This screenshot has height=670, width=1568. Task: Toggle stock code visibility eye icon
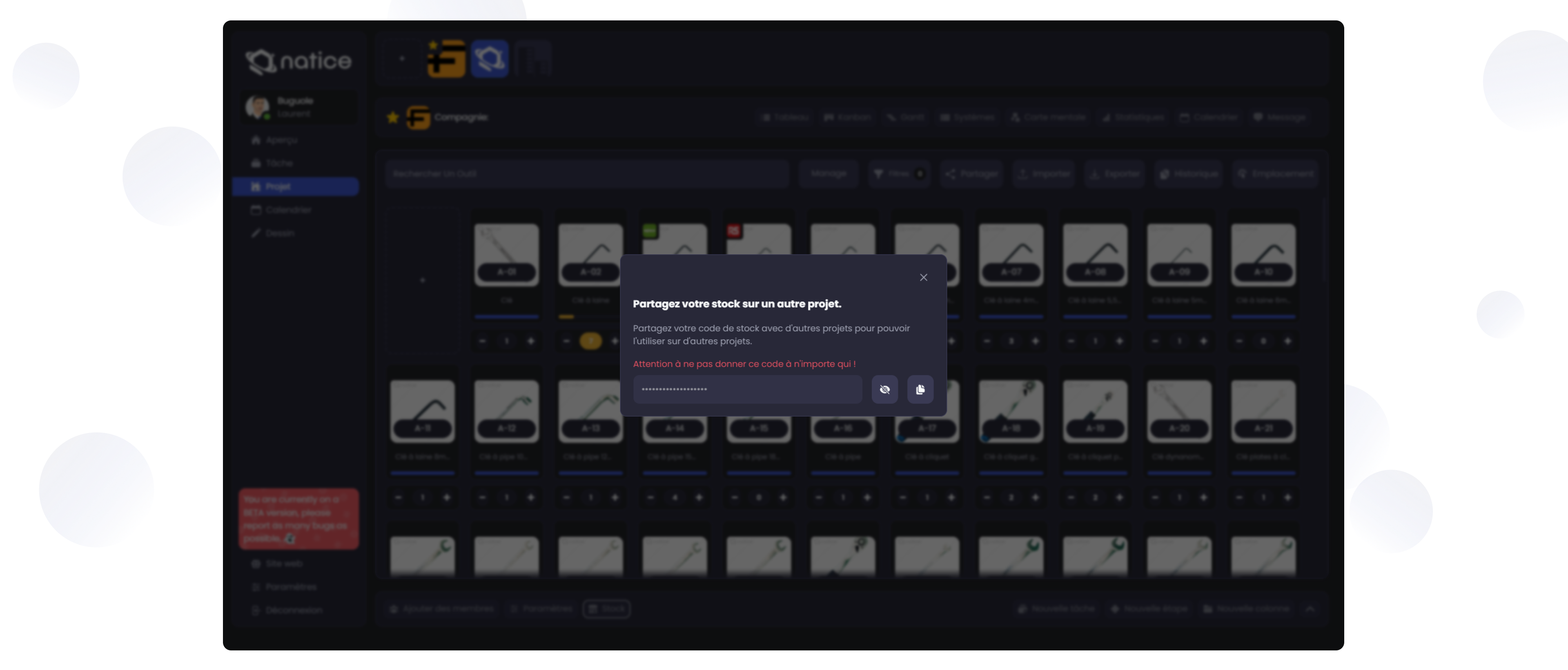(884, 389)
